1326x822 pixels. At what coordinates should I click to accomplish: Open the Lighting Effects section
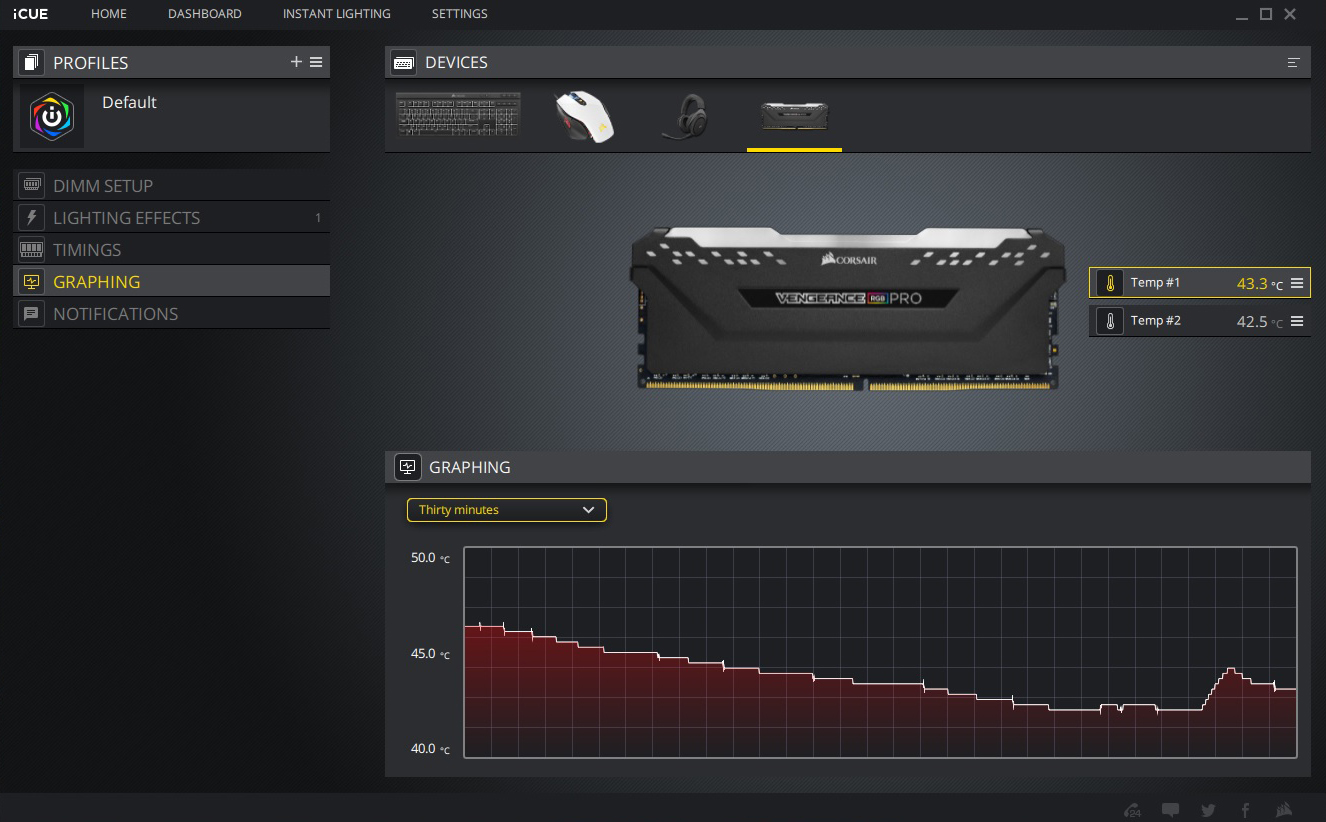[x=126, y=218]
